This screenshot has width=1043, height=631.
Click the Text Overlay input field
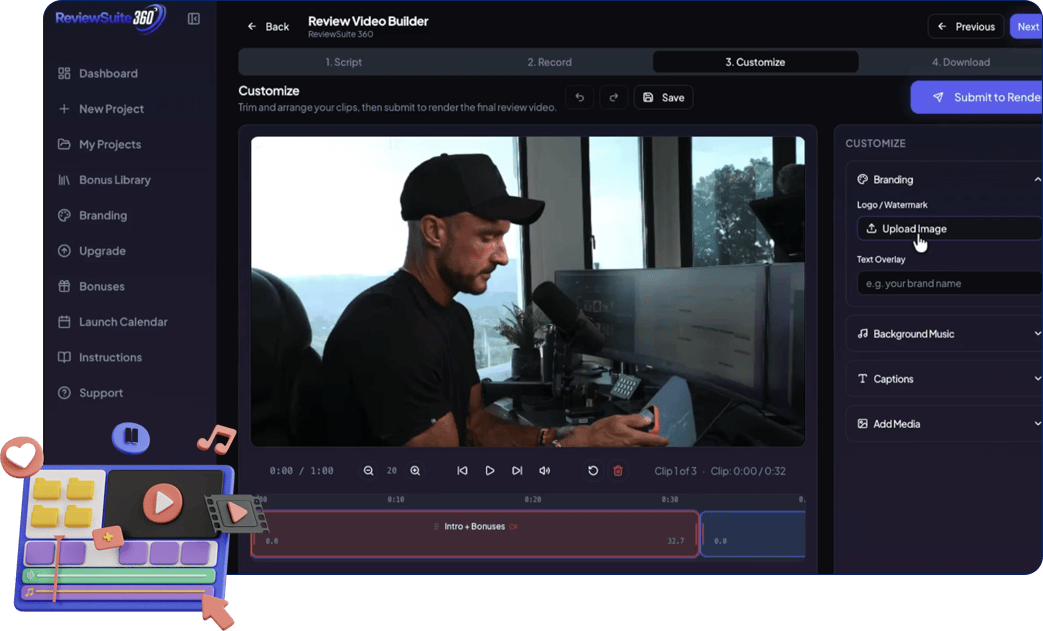(x=948, y=283)
